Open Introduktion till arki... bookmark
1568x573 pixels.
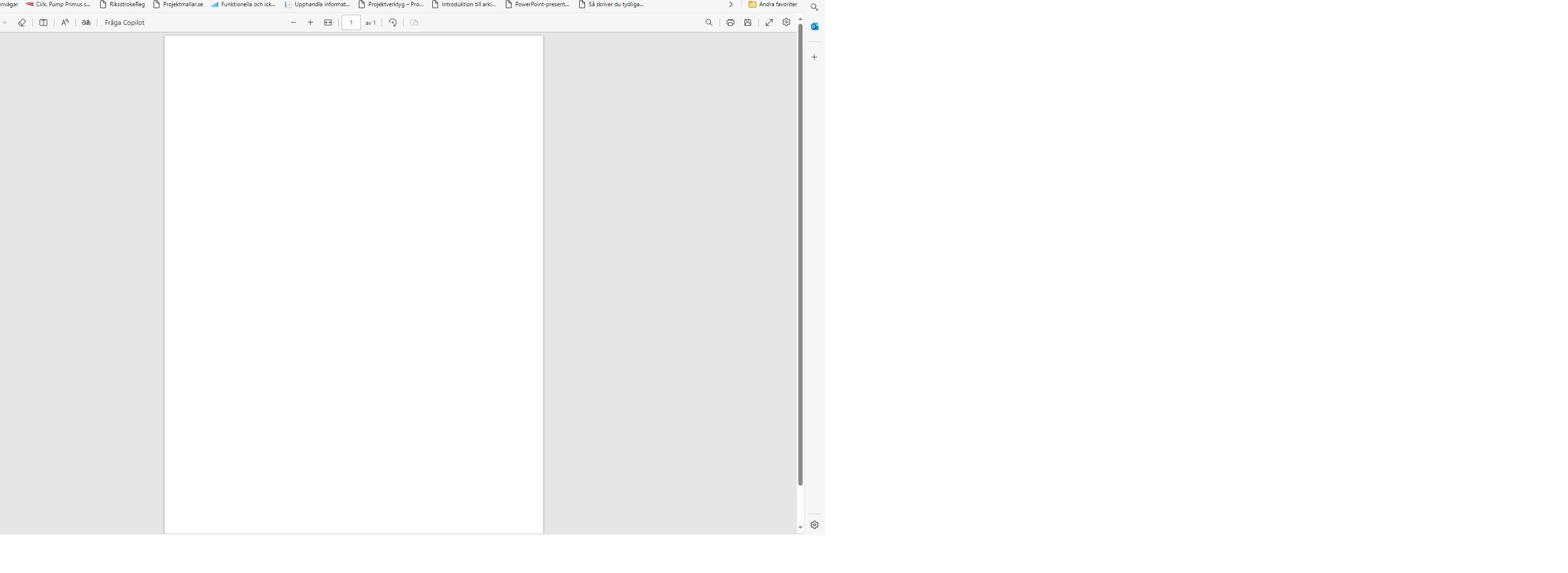click(x=464, y=4)
